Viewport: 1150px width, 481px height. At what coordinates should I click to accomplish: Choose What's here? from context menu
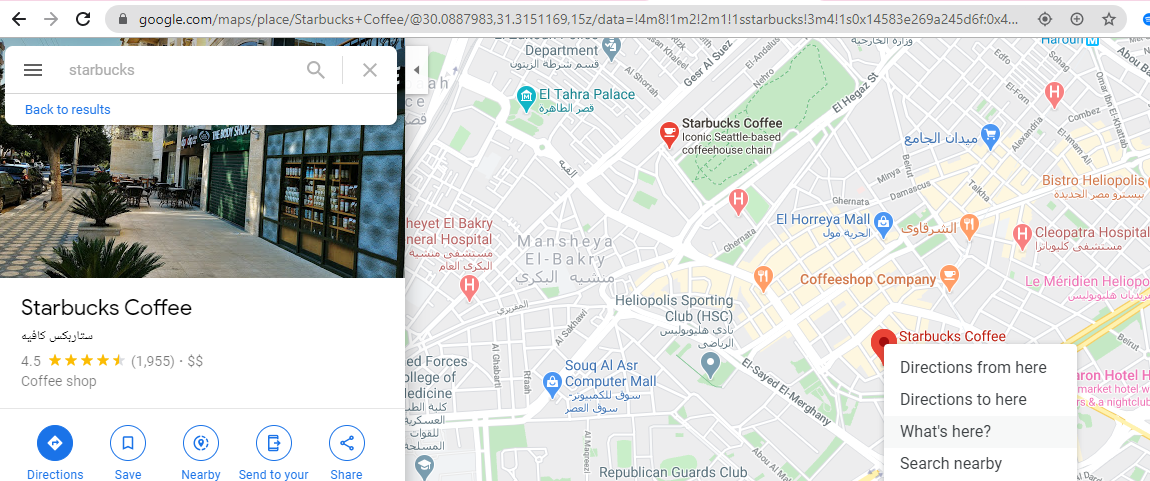pos(980,431)
